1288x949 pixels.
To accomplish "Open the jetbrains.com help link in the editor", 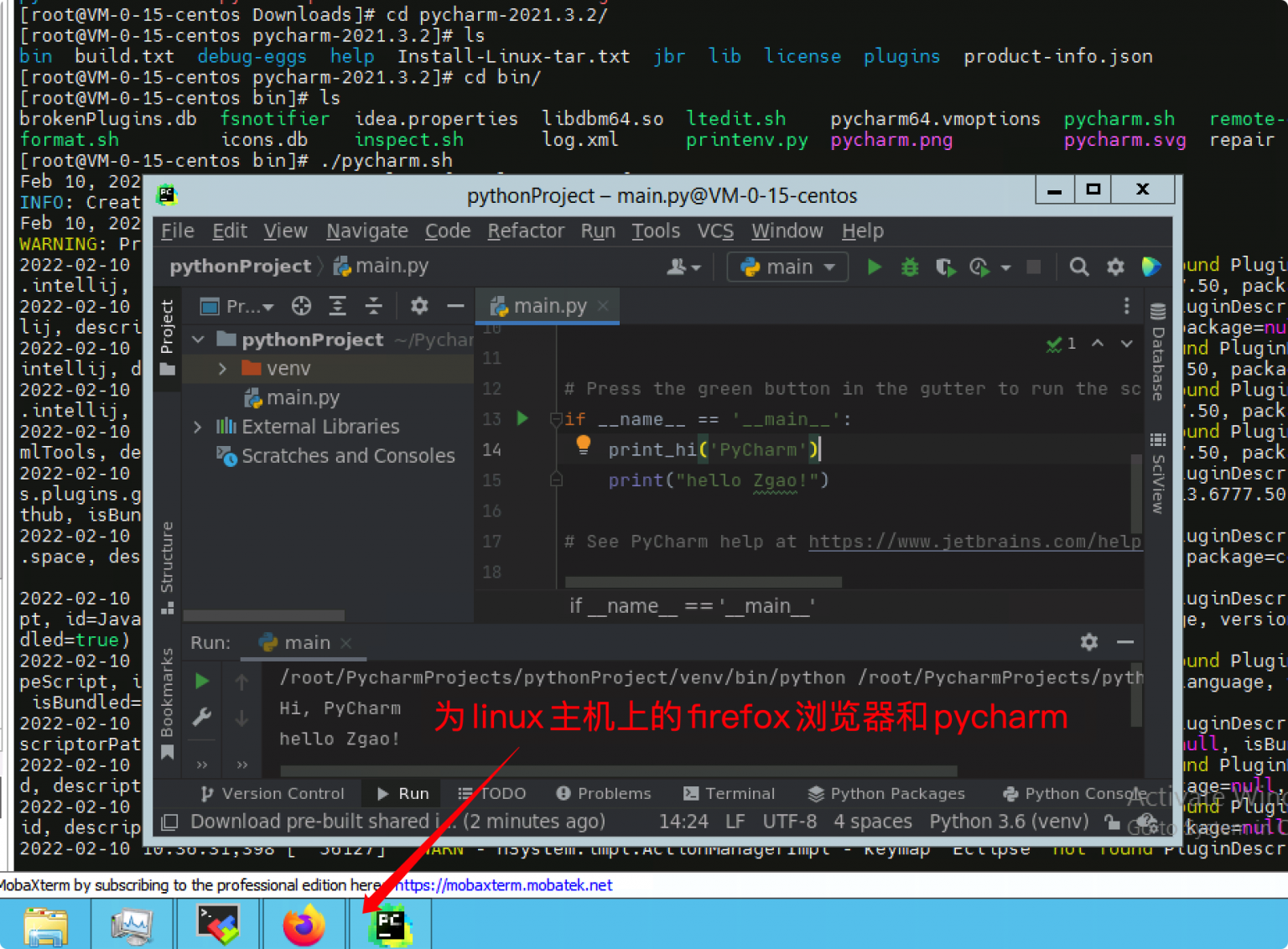I will pyautogui.click(x=974, y=542).
